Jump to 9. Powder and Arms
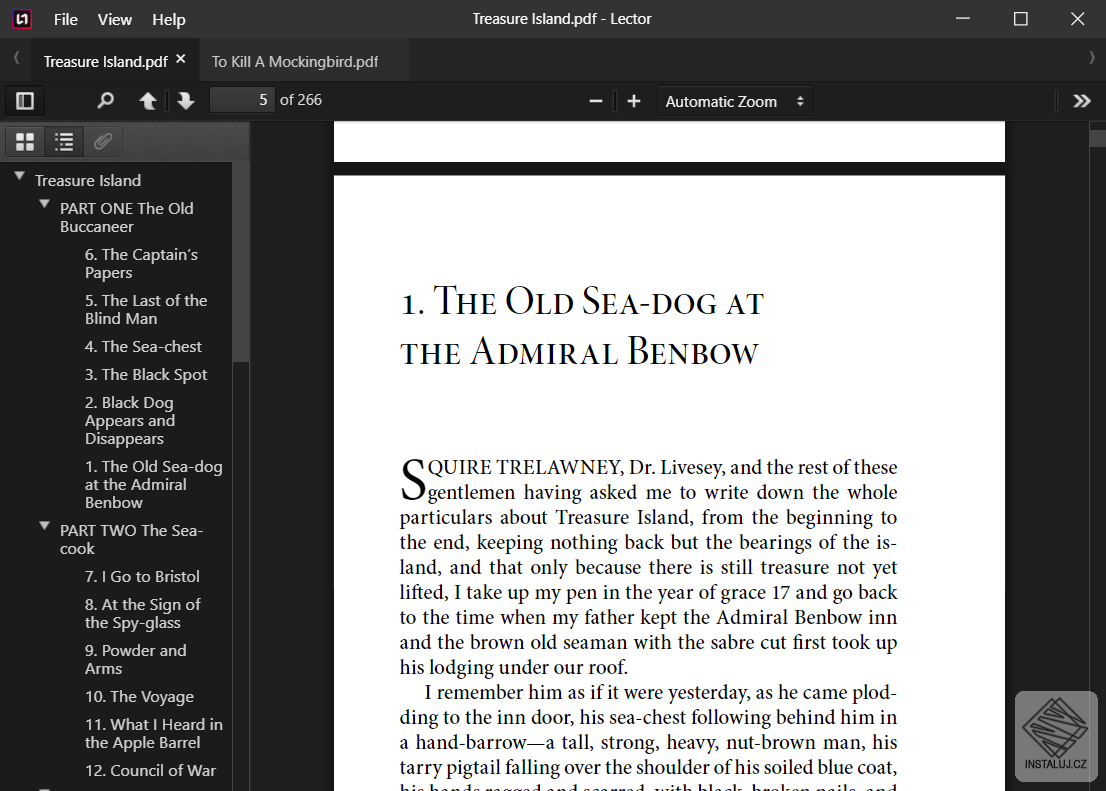Image resolution: width=1106 pixels, height=791 pixels. (135, 659)
